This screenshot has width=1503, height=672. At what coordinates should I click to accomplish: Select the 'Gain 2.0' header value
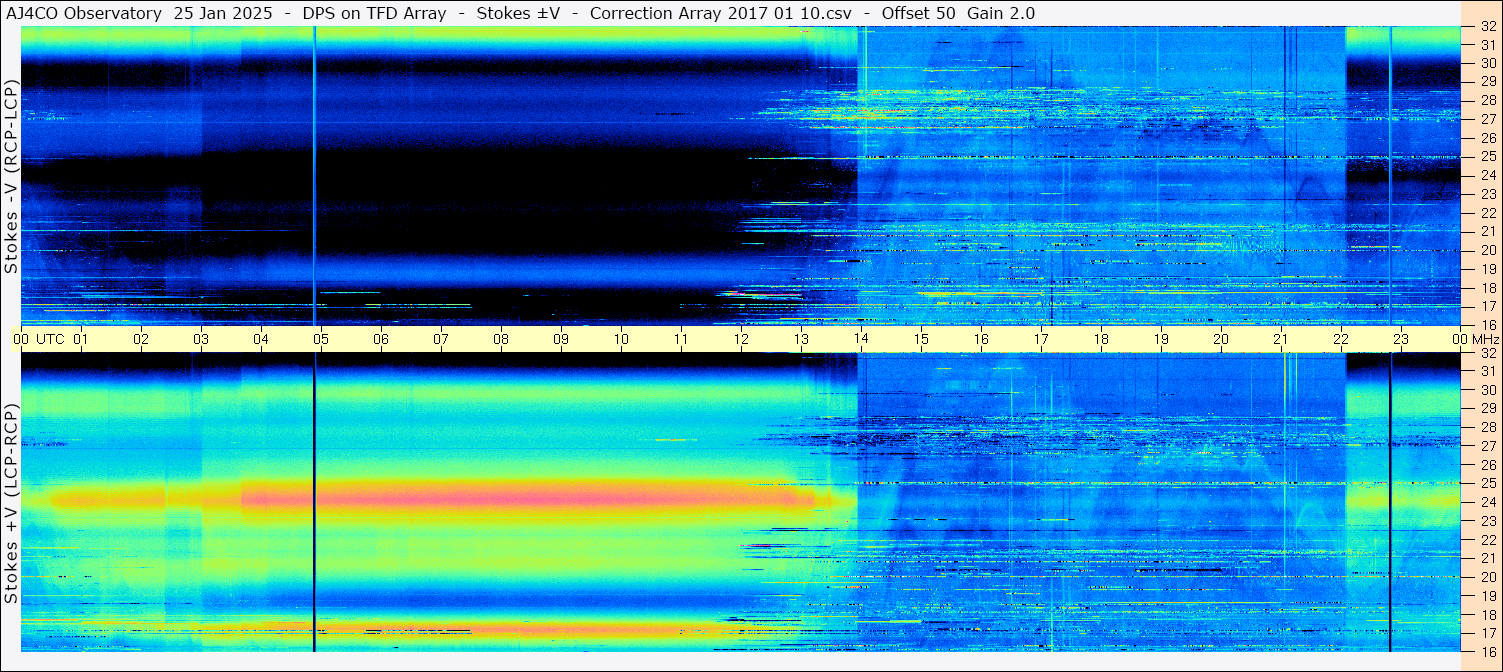[x=1001, y=13]
